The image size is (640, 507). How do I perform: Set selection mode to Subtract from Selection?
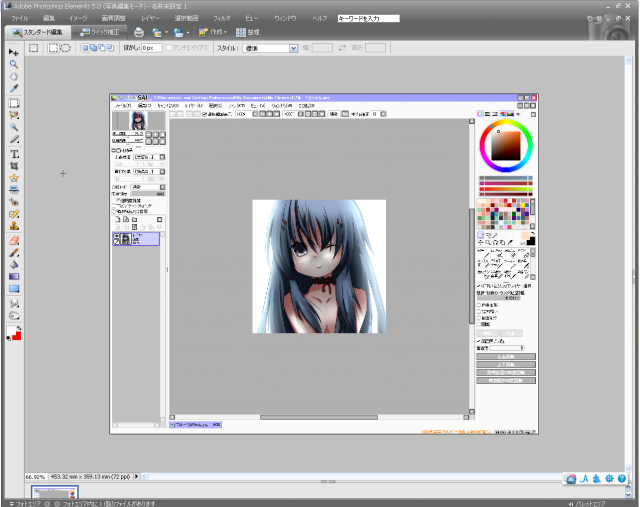(102, 48)
